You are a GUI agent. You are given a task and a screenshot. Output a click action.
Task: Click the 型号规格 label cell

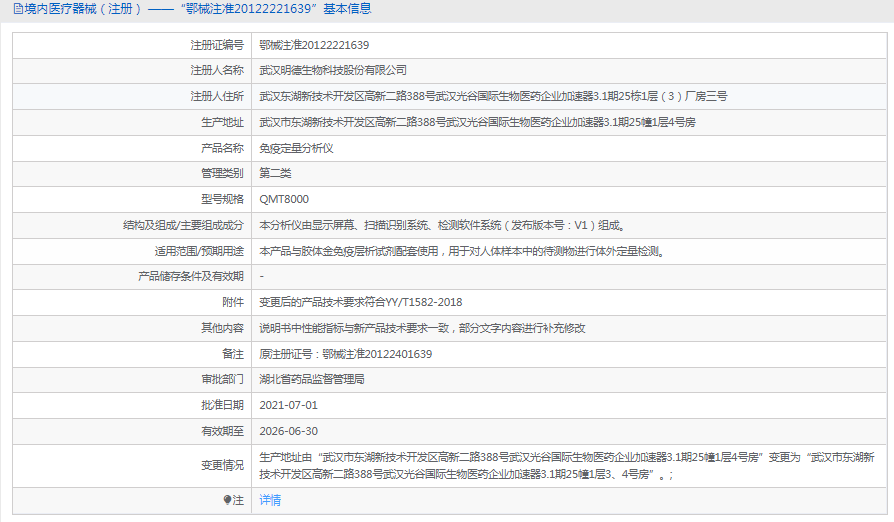pyautogui.click(x=132, y=199)
